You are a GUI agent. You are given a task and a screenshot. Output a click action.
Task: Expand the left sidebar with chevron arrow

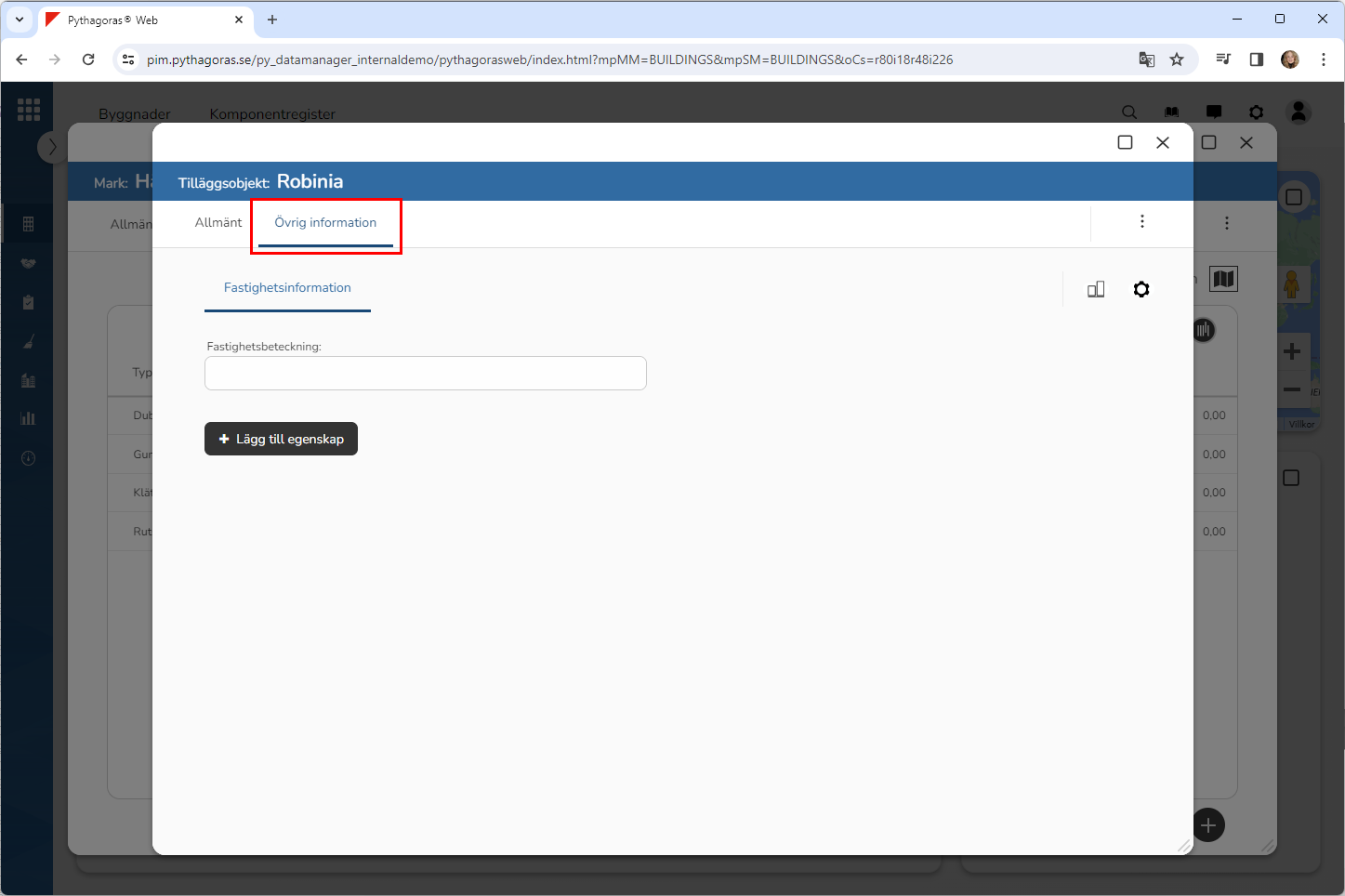pyautogui.click(x=52, y=147)
